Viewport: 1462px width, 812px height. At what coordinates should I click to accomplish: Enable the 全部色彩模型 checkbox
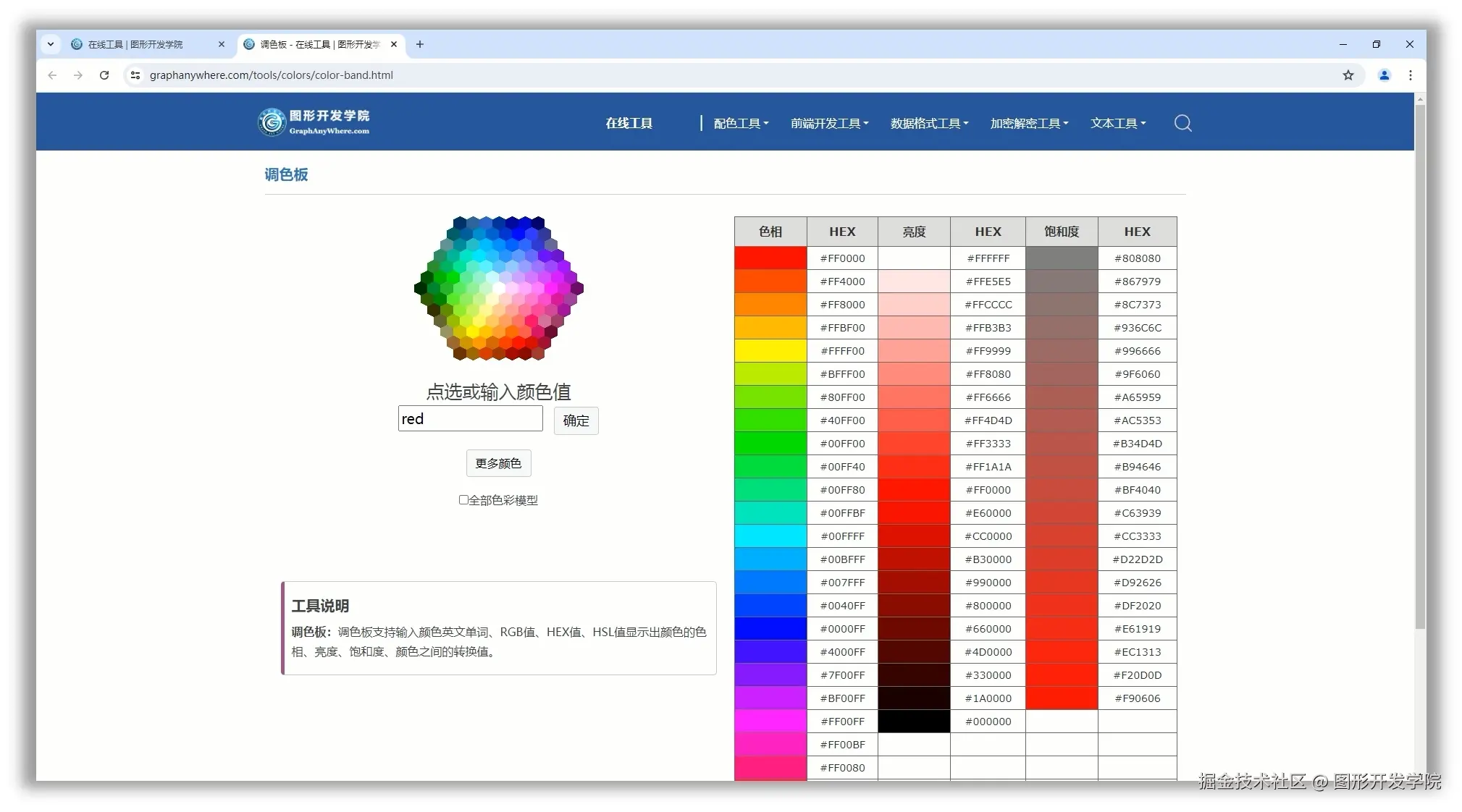463,499
